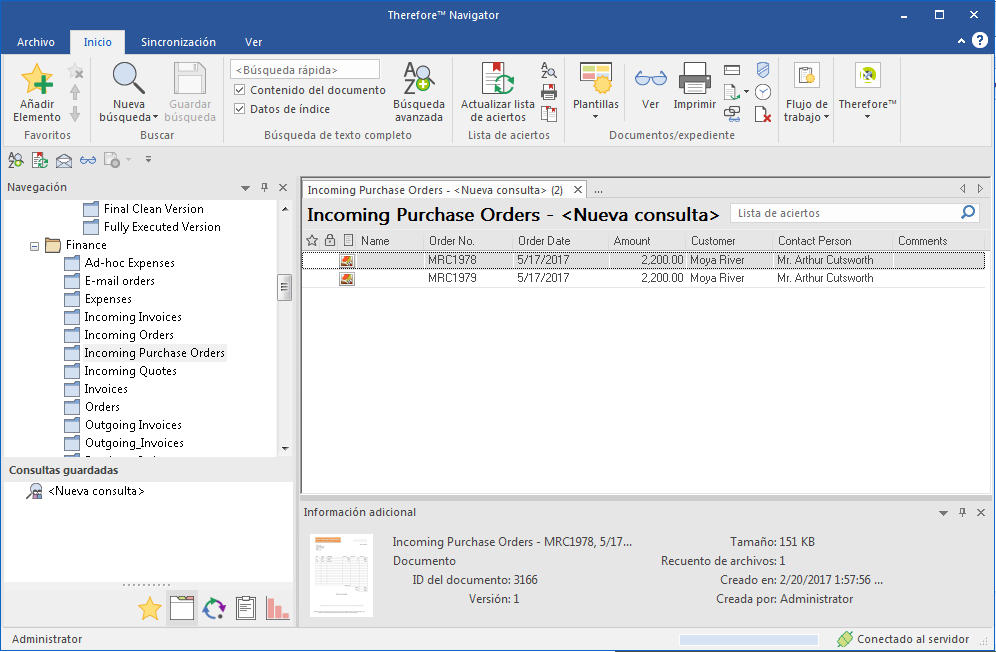Pin the Navegación panel
This screenshot has width=996, height=652.
pyautogui.click(x=264, y=187)
